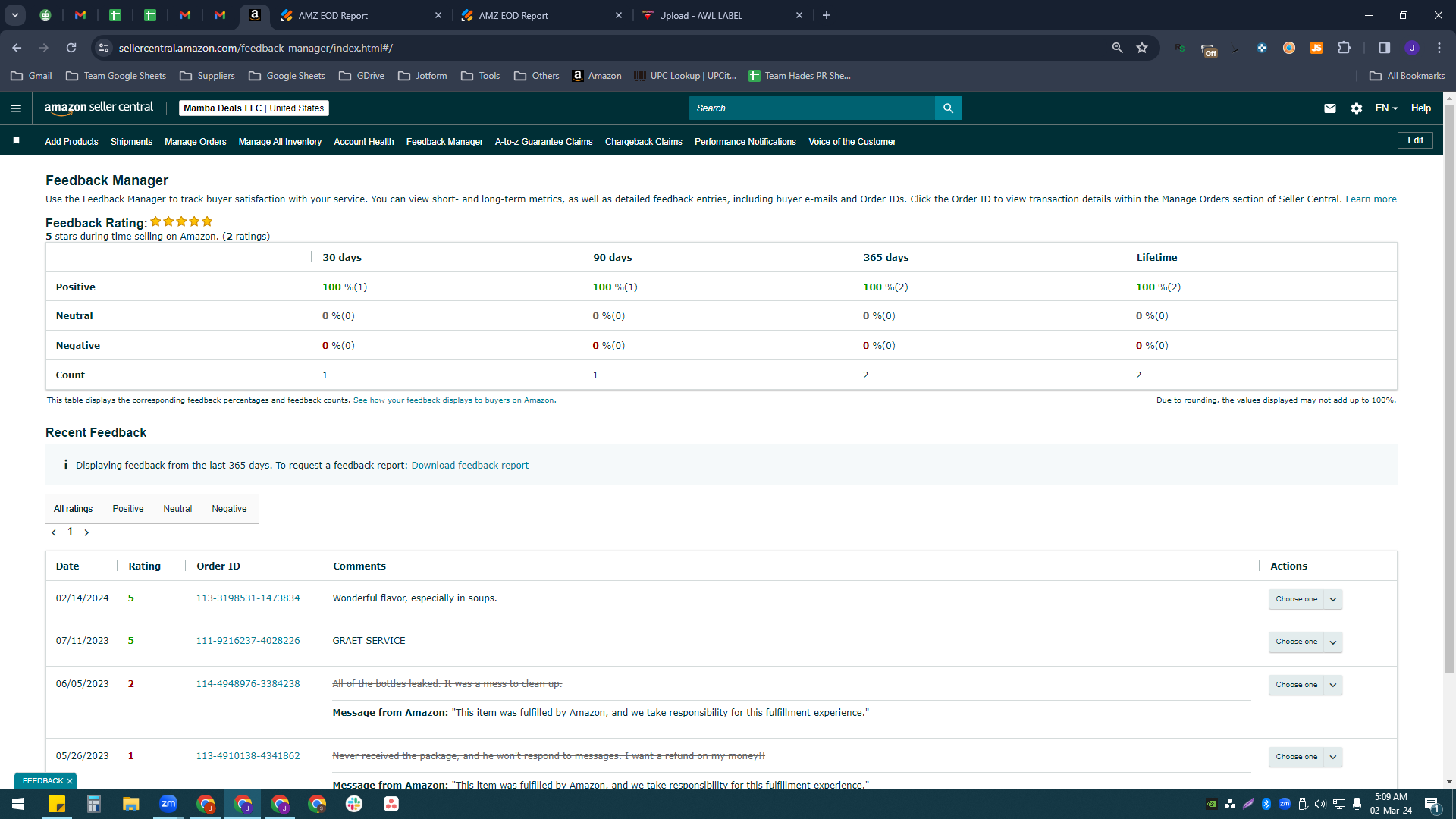
Task: Open the Learn more link
Action: tap(1371, 199)
